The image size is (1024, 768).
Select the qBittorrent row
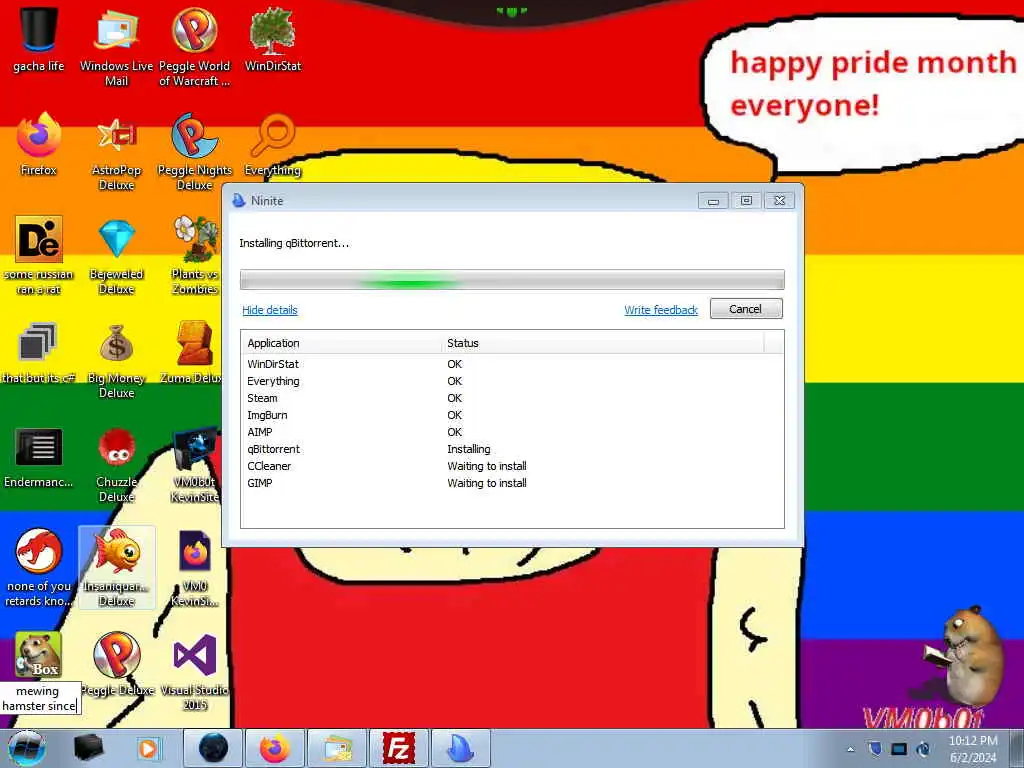pos(512,449)
